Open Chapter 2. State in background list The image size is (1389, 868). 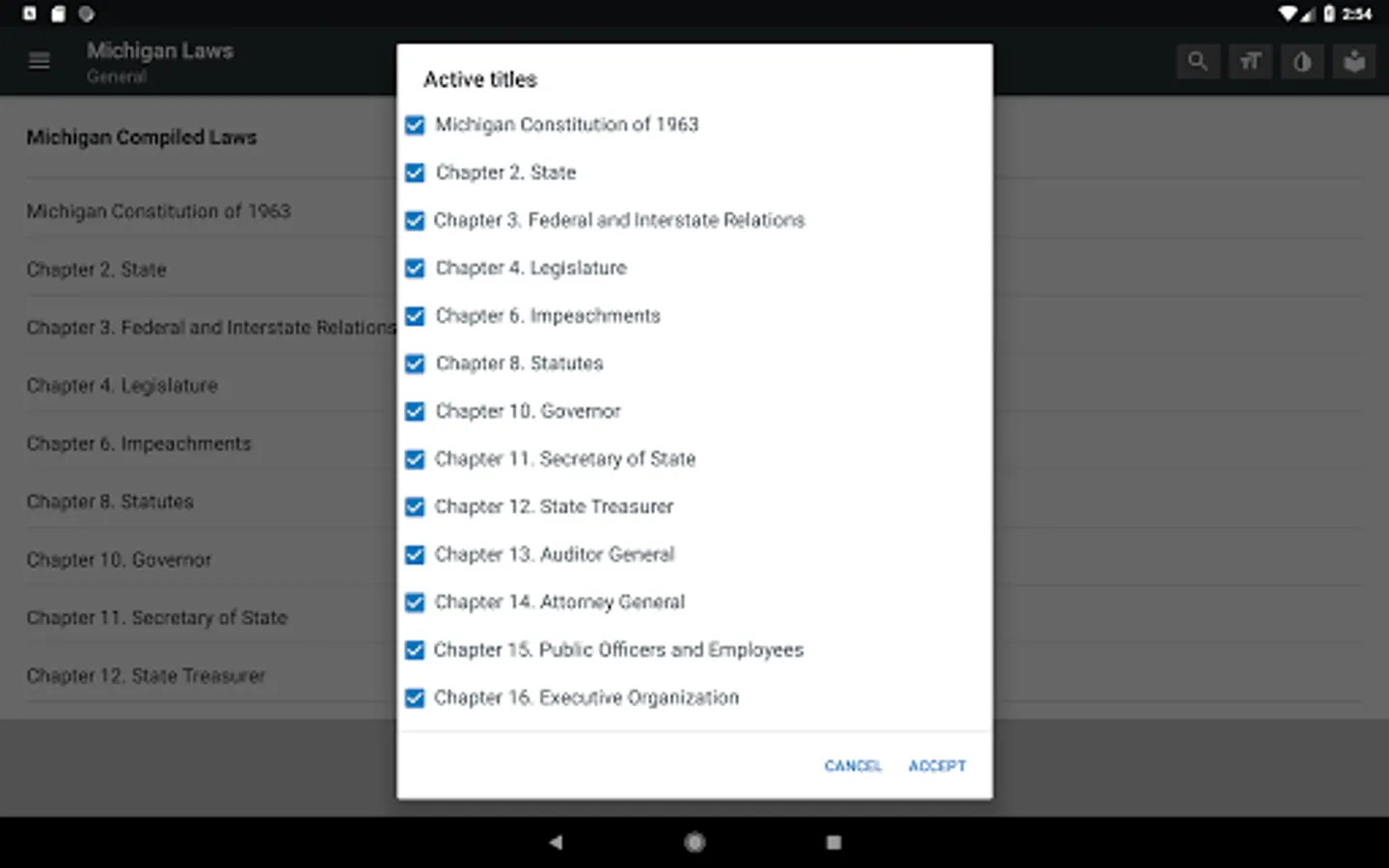pos(96,269)
